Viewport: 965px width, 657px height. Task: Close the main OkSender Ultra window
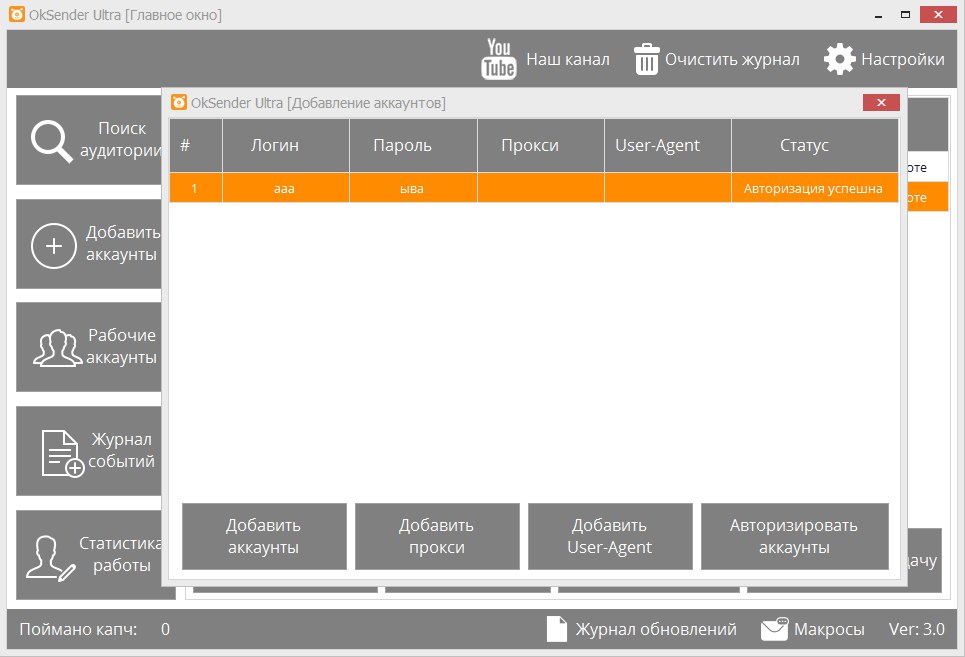pos(938,14)
